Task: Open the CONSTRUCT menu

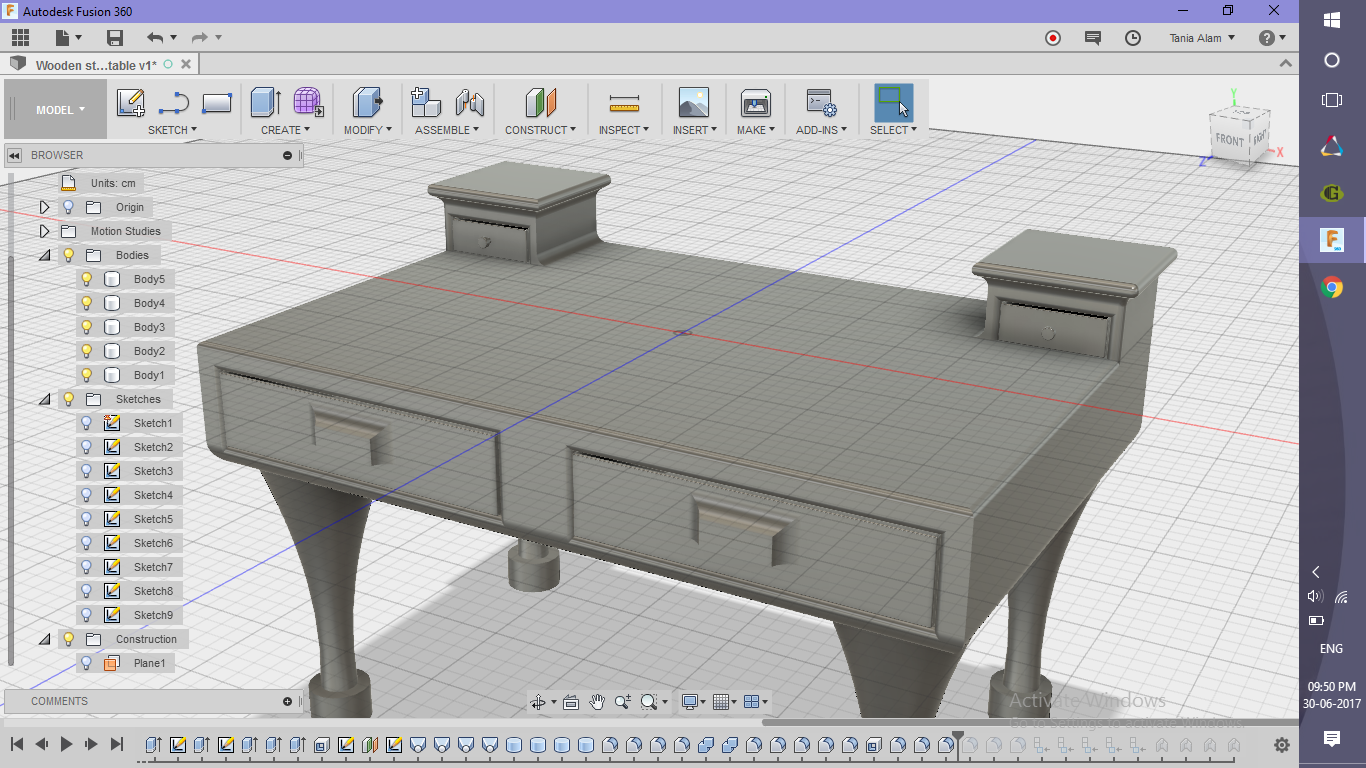Action: pos(540,130)
